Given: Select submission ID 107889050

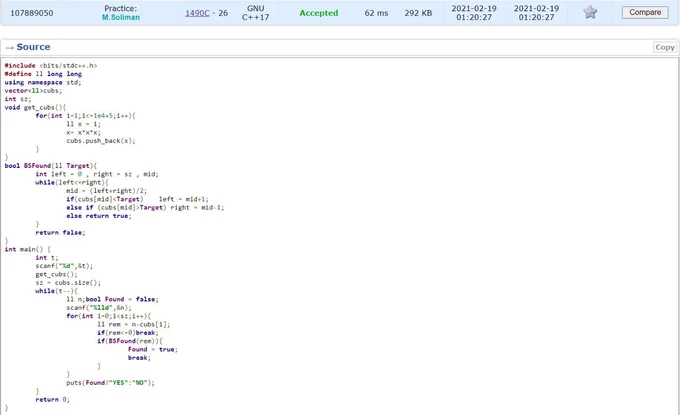Looking at the screenshot, I should click(x=32, y=13).
